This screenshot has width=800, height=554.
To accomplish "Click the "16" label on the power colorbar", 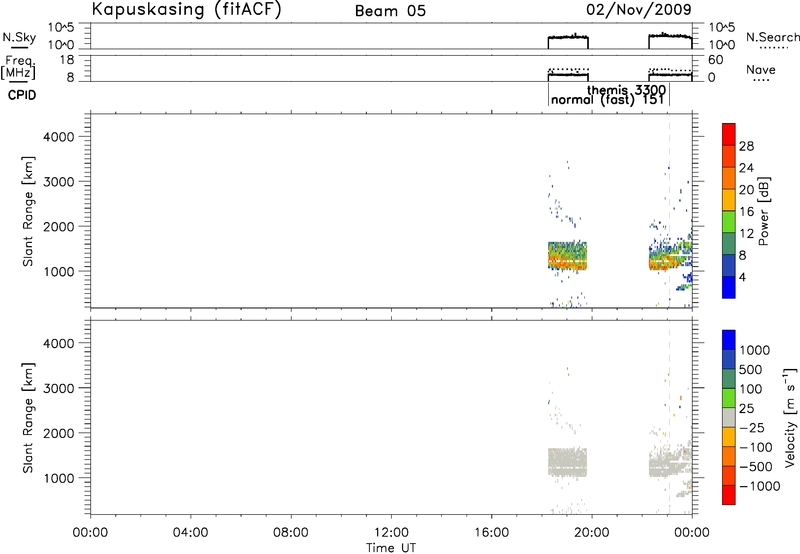I will [746, 212].
